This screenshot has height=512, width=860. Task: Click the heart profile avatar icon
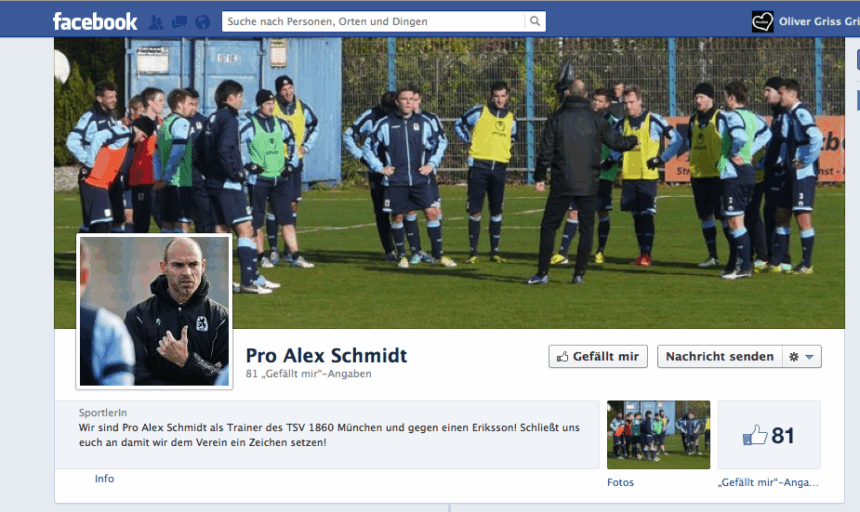[x=762, y=22]
